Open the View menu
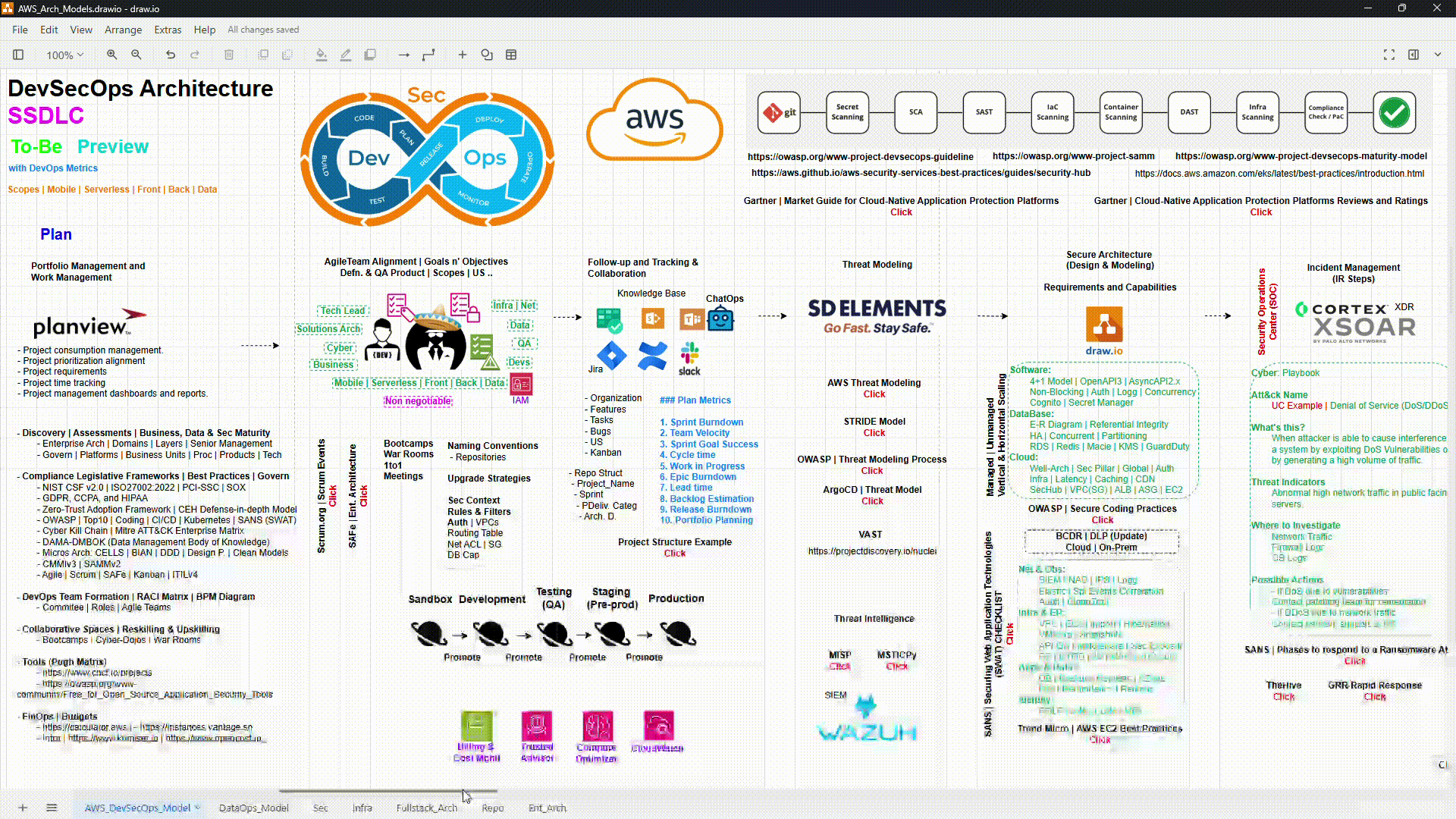Screen dimensions: 1456x819 (81, 30)
